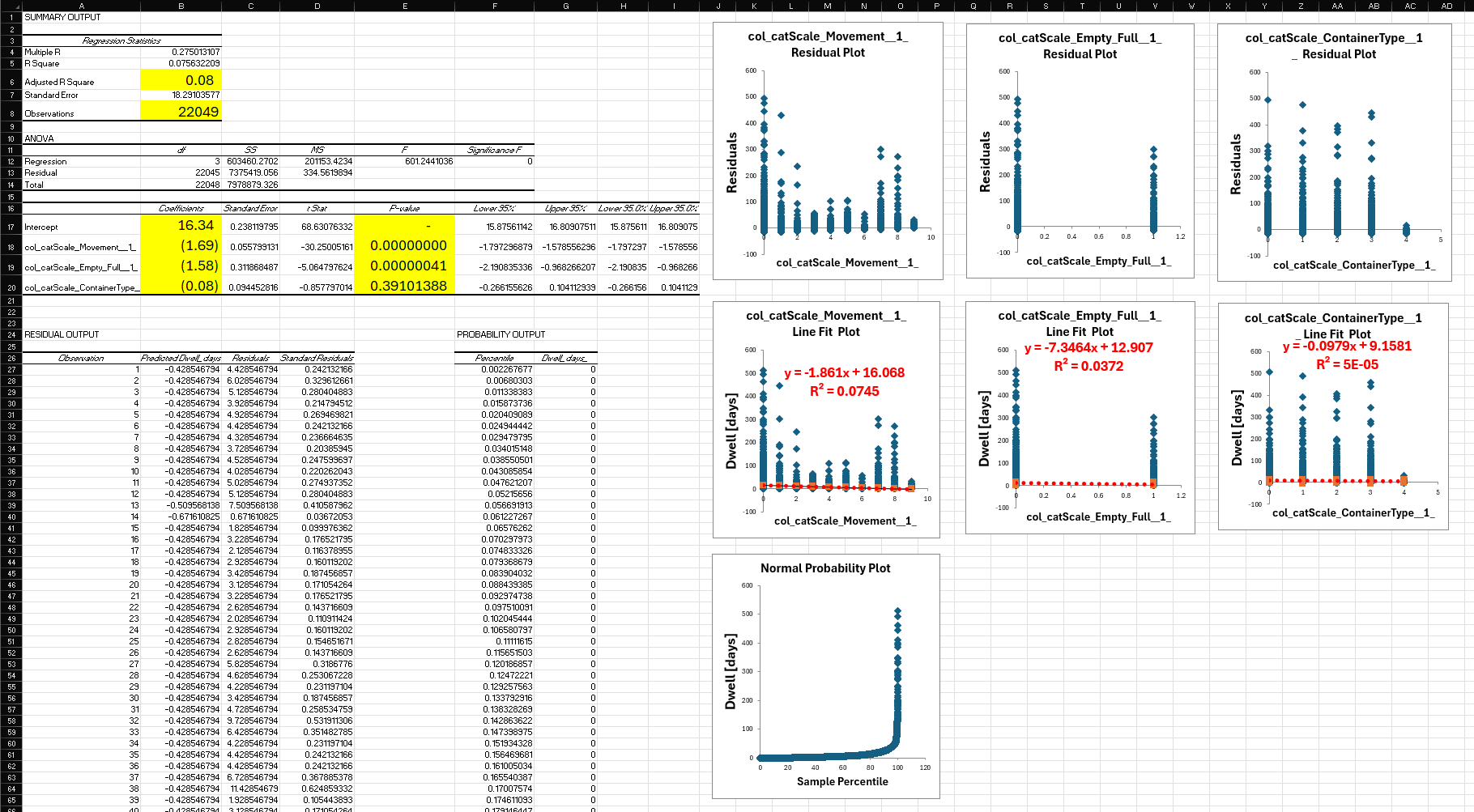This screenshot has height=812, width=1474.
Task: Click the P-value 0.00000000 cell
Action: (405, 246)
